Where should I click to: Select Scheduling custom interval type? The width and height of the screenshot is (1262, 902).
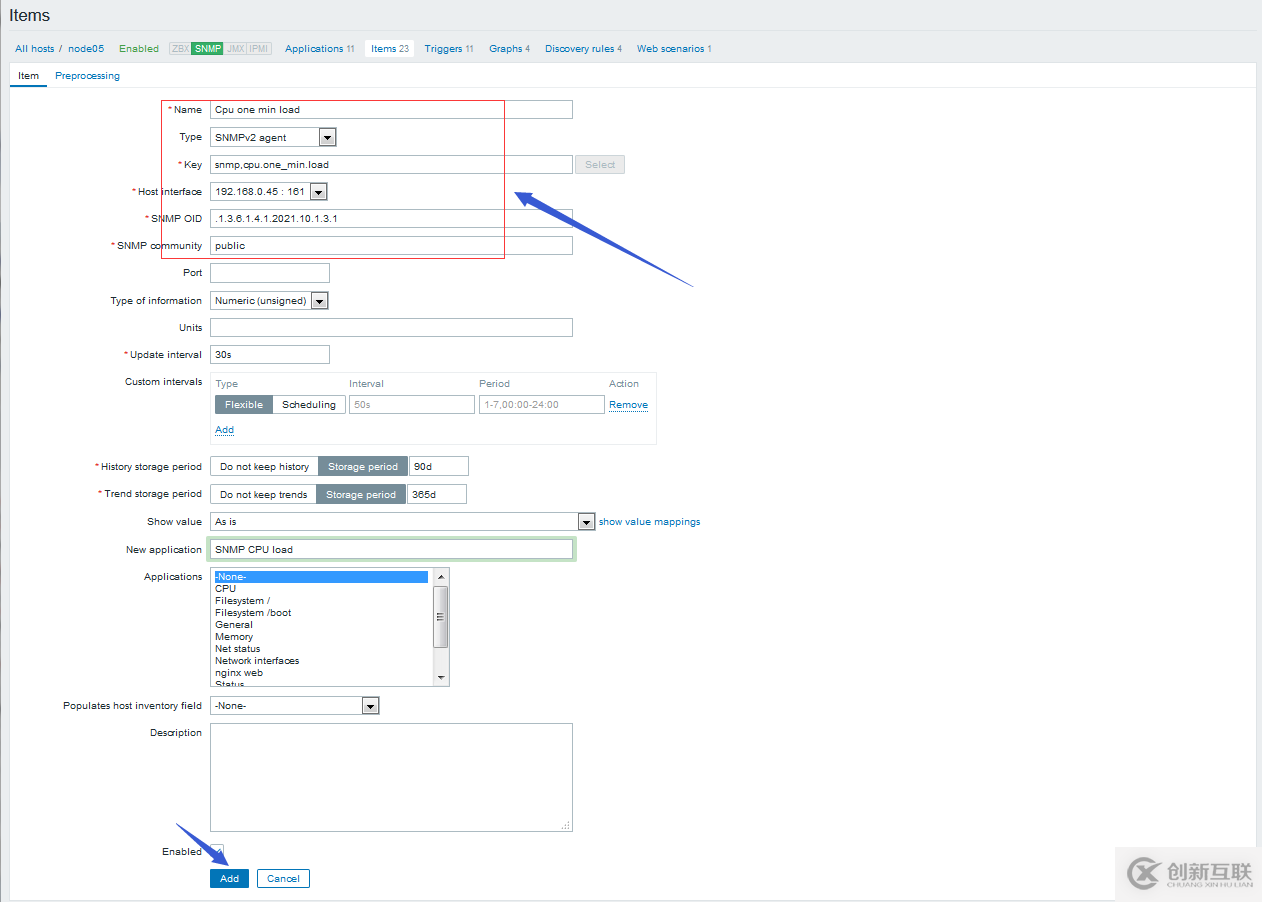click(309, 404)
